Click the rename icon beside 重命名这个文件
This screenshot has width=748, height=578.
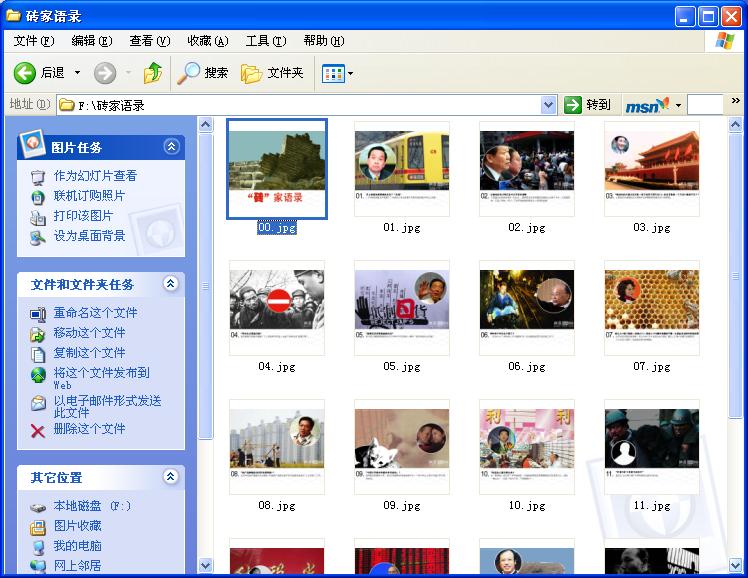38,314
